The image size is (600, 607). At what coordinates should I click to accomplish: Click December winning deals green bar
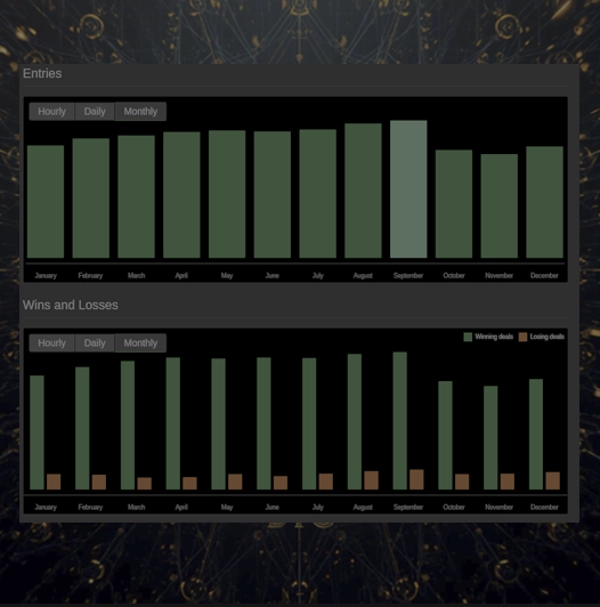[x=536, y=434]
